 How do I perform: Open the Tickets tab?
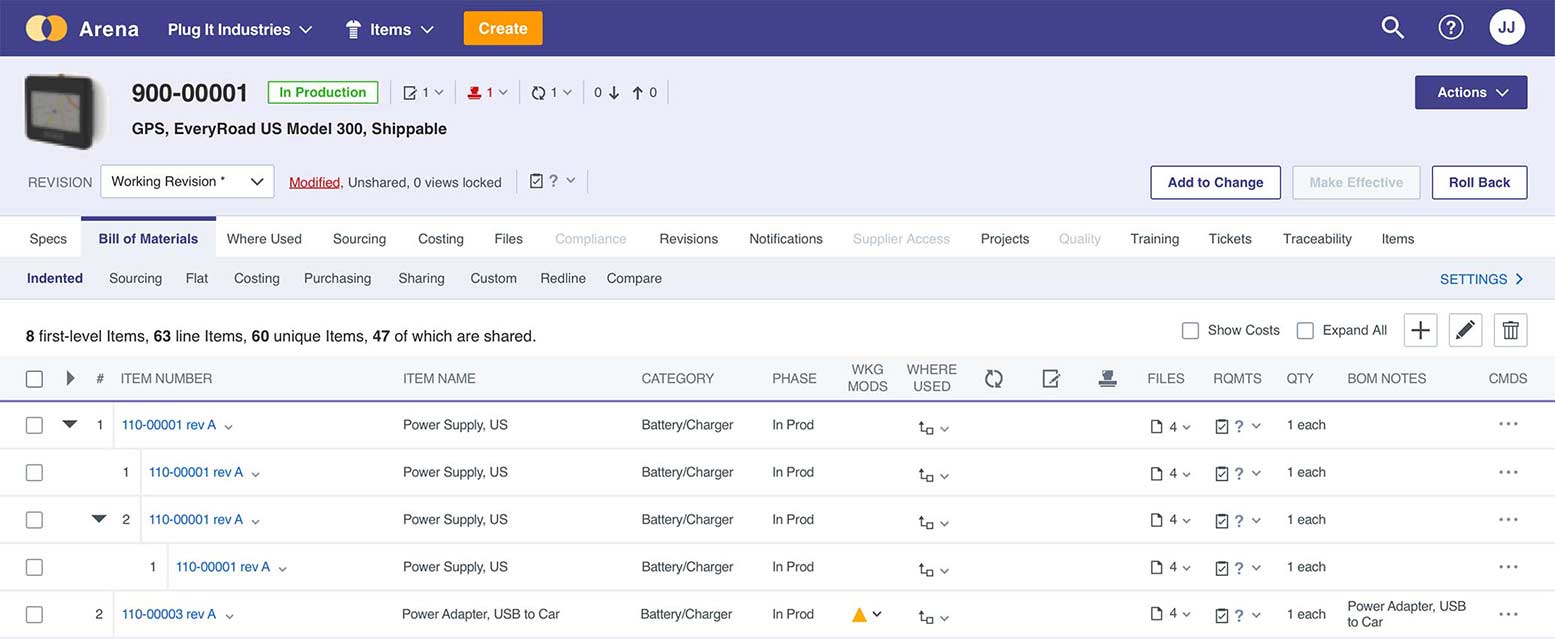point(1230,239)
